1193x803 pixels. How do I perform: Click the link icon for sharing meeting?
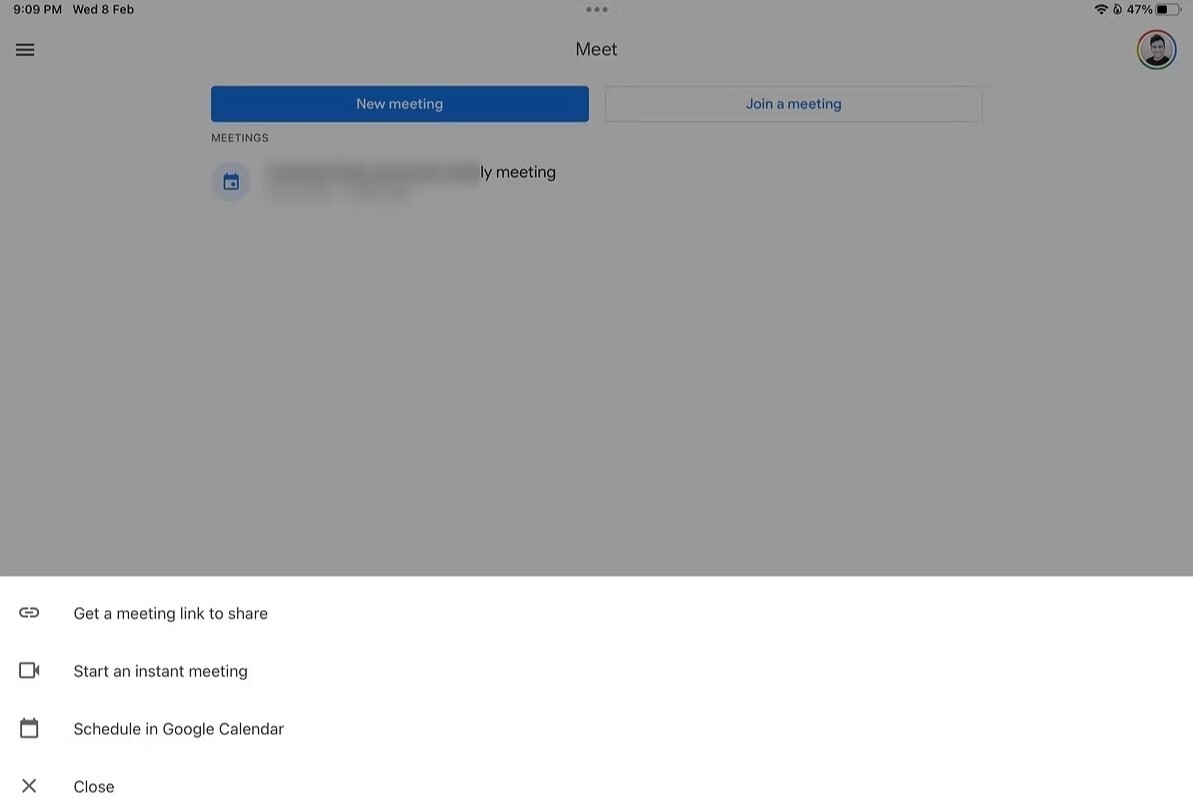tap(29, 613)
